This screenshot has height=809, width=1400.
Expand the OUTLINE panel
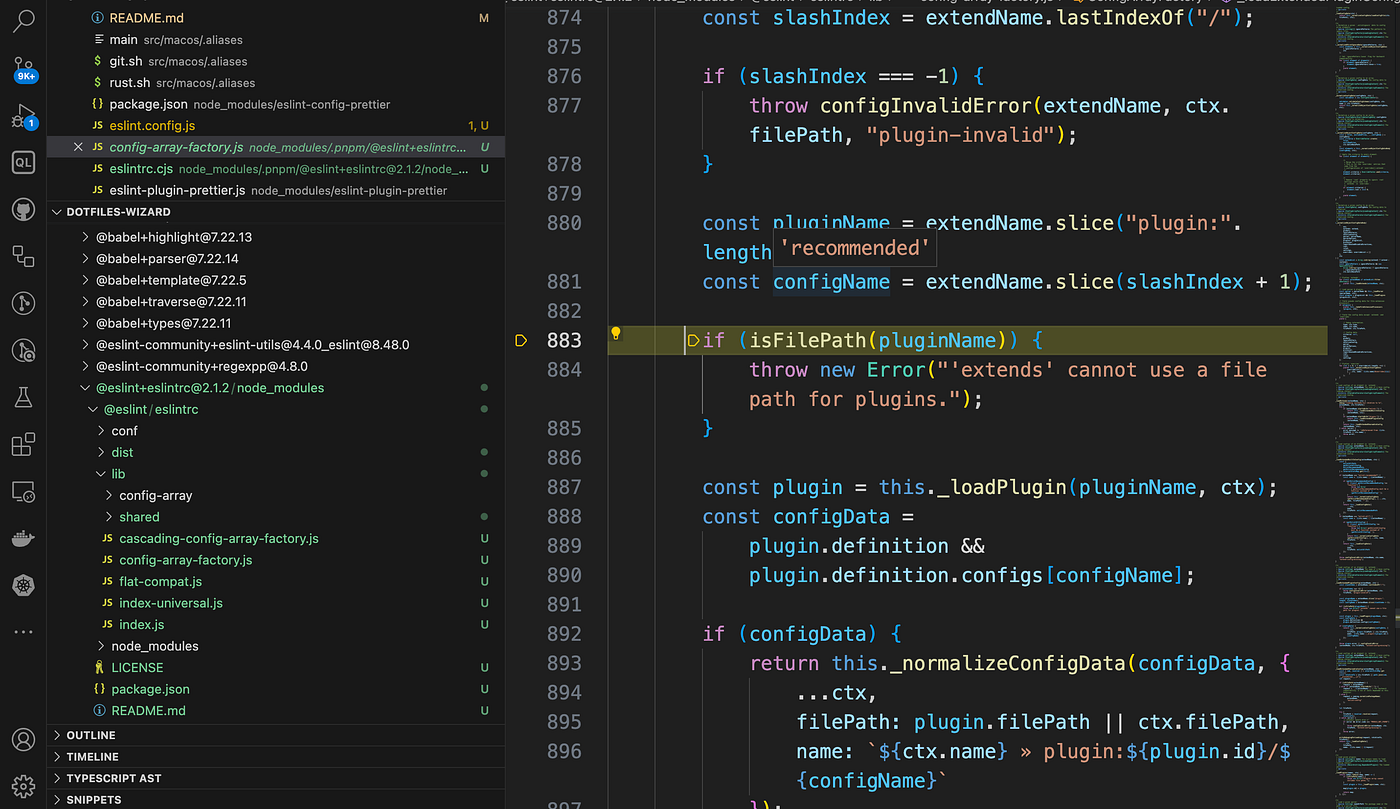tap(91, 735)
